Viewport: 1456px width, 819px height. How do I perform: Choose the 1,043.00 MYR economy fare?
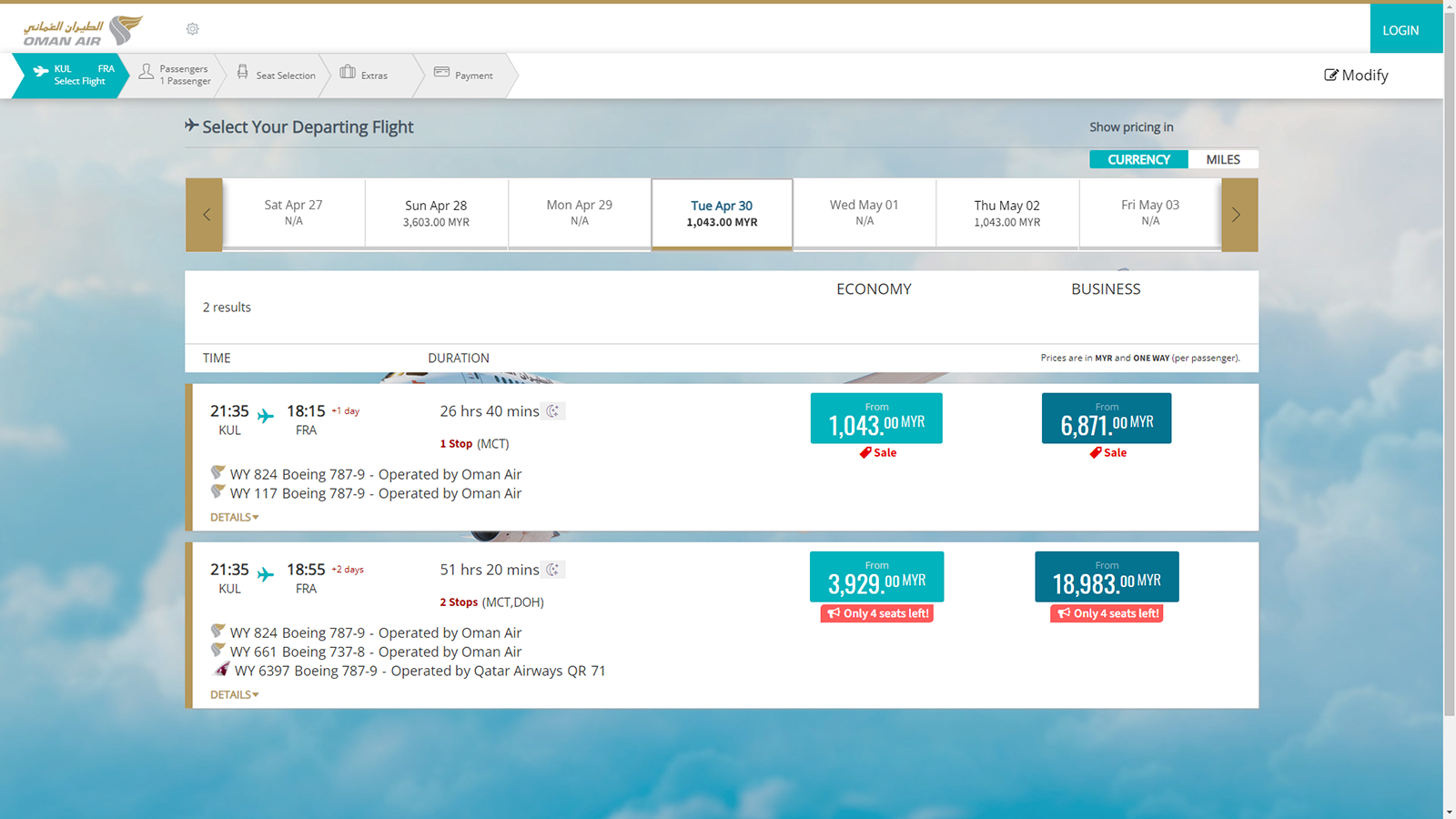(x=876, y=419)
